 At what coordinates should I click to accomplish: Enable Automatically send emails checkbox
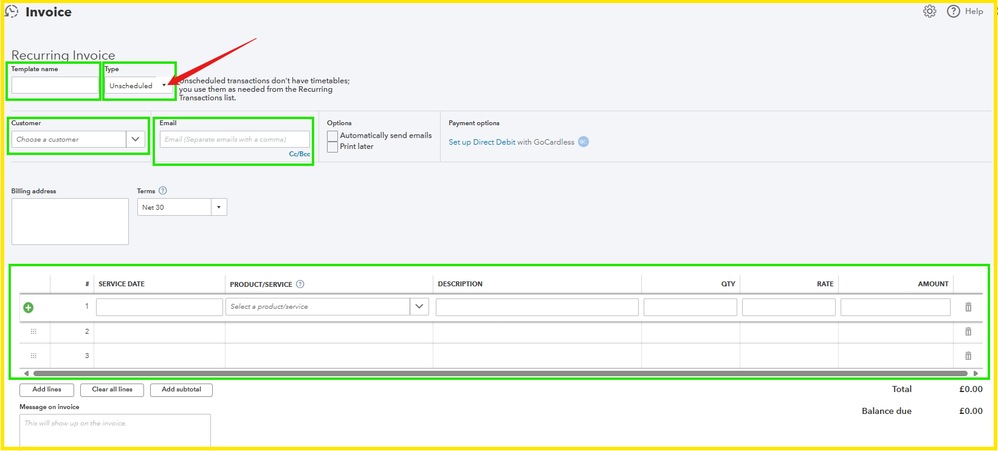pos(332,136)
